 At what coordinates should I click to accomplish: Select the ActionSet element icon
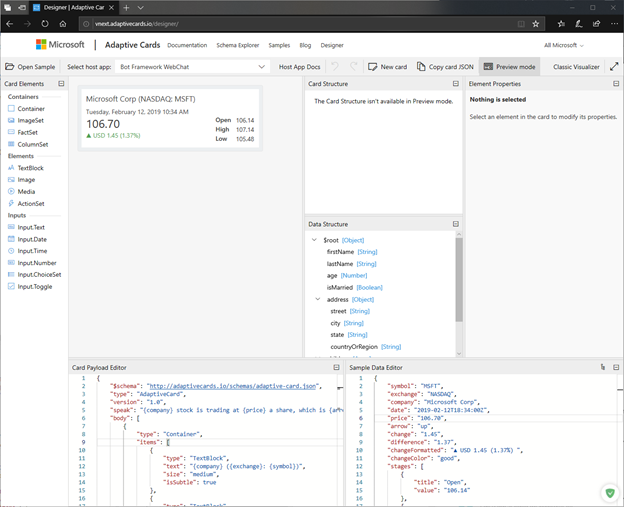[x=11, y=203]
